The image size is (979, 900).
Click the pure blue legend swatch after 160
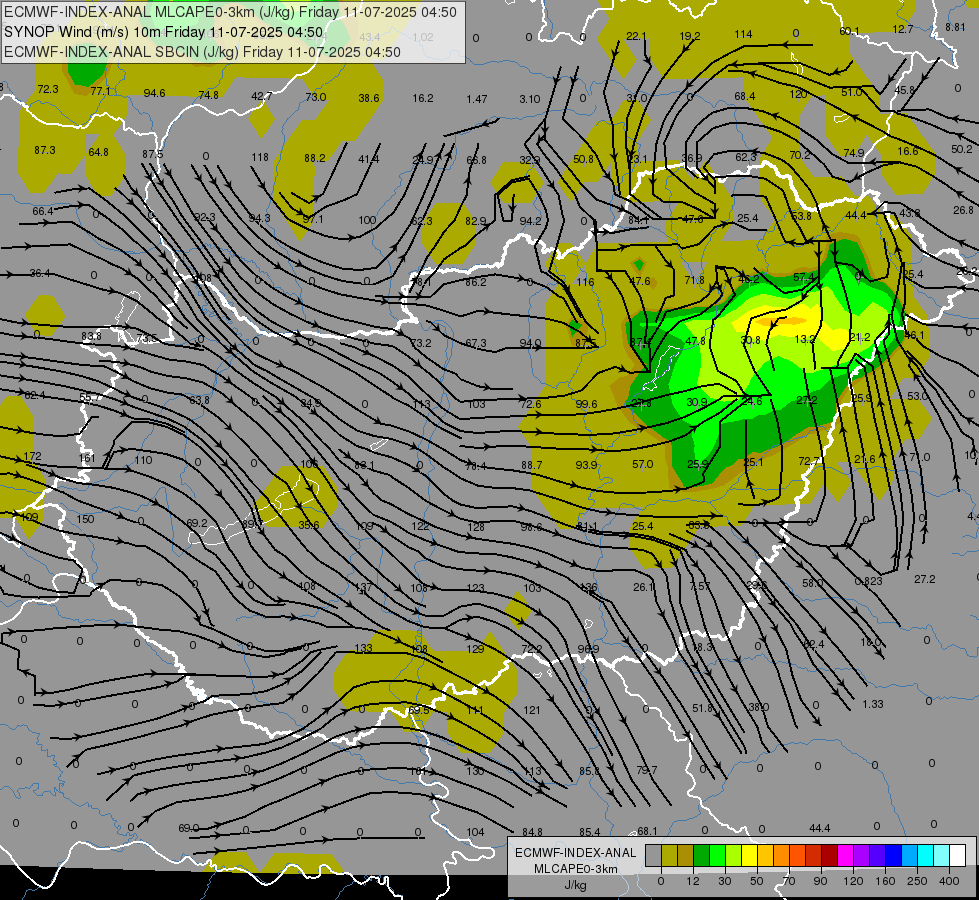(893, 855)
